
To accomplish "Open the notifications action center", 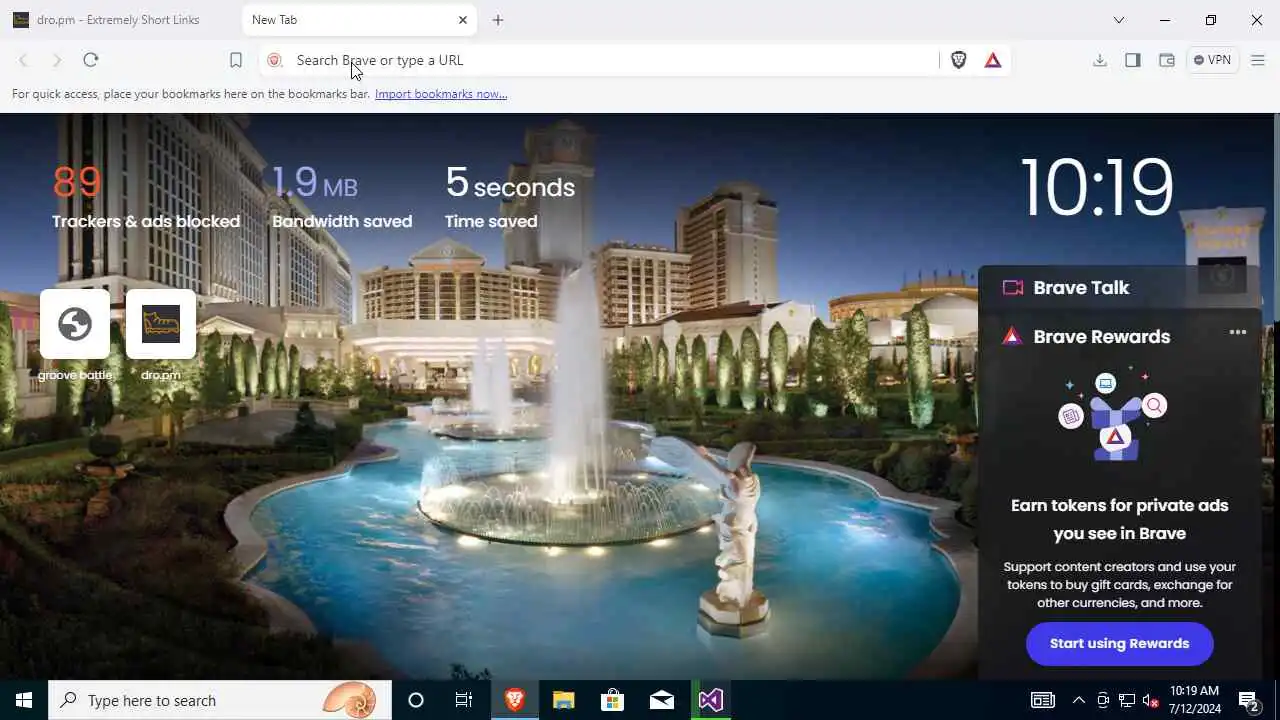I will coord(1249,700).
